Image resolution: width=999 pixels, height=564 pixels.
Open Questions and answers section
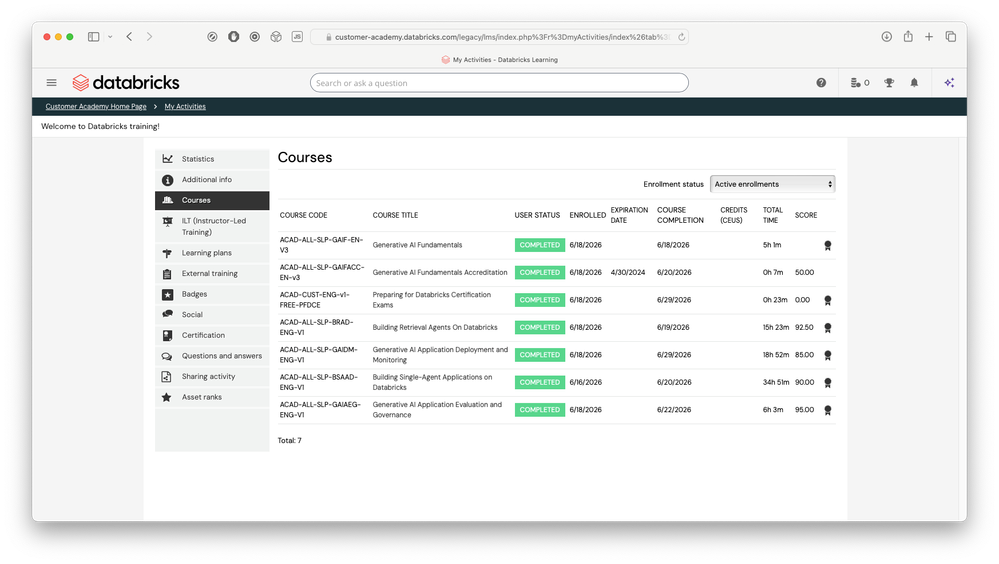pos(212,356)
